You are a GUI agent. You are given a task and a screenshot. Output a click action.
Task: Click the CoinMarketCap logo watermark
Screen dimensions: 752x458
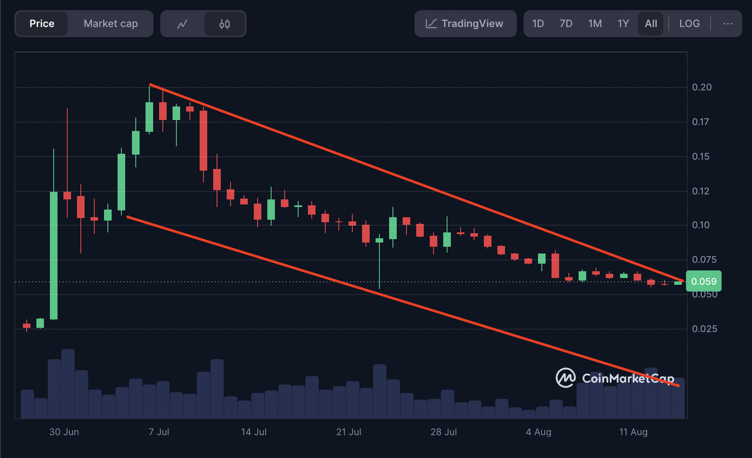tap(615, 378)
